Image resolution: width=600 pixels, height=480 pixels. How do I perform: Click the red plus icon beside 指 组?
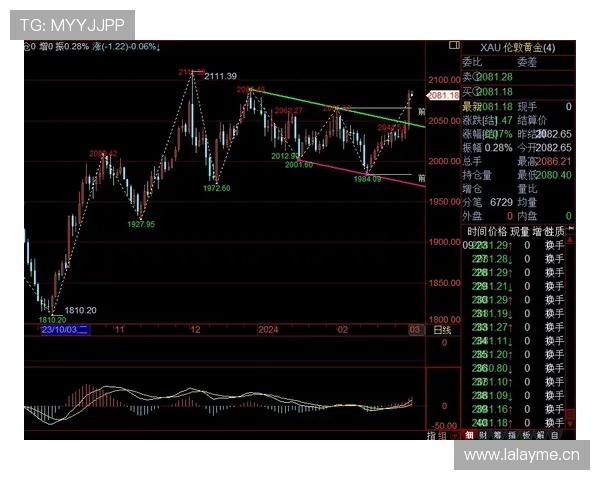(455, 435)
